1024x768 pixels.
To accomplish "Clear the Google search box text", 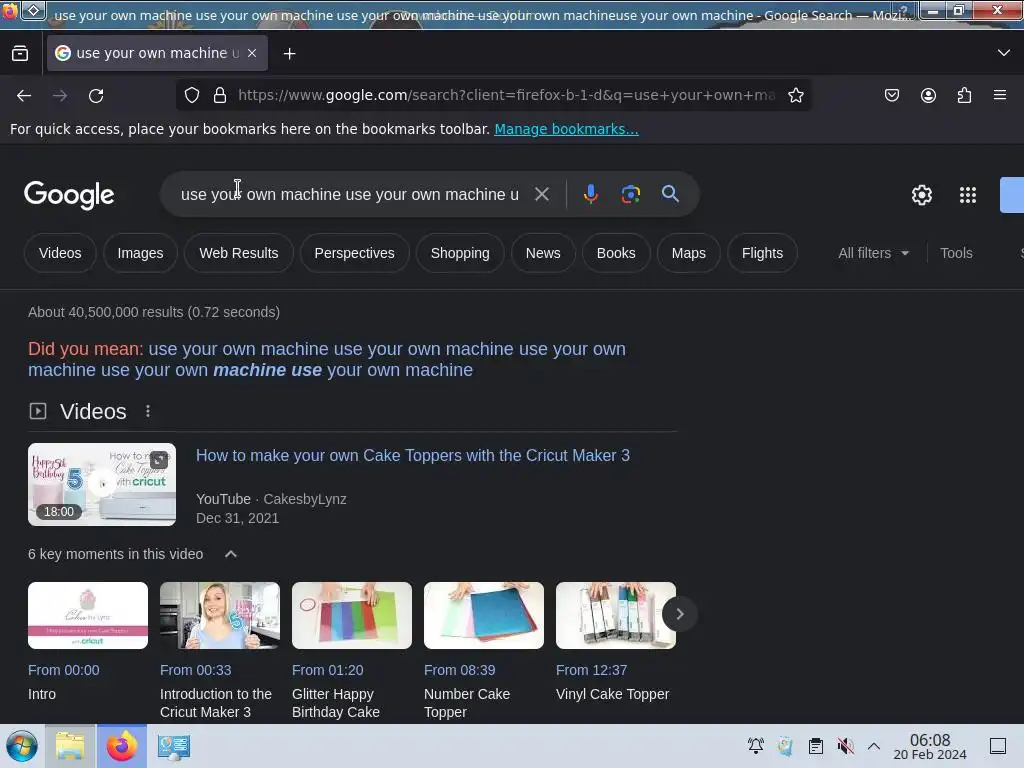I will 541,194.
